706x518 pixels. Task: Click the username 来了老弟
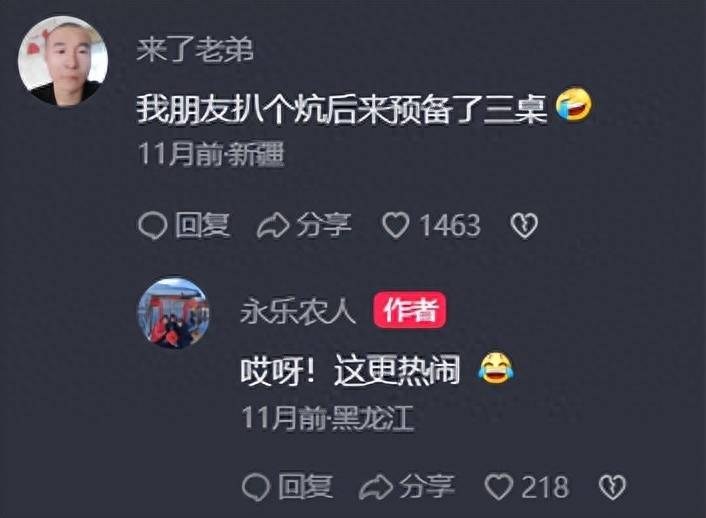click(x=195, y=49)
